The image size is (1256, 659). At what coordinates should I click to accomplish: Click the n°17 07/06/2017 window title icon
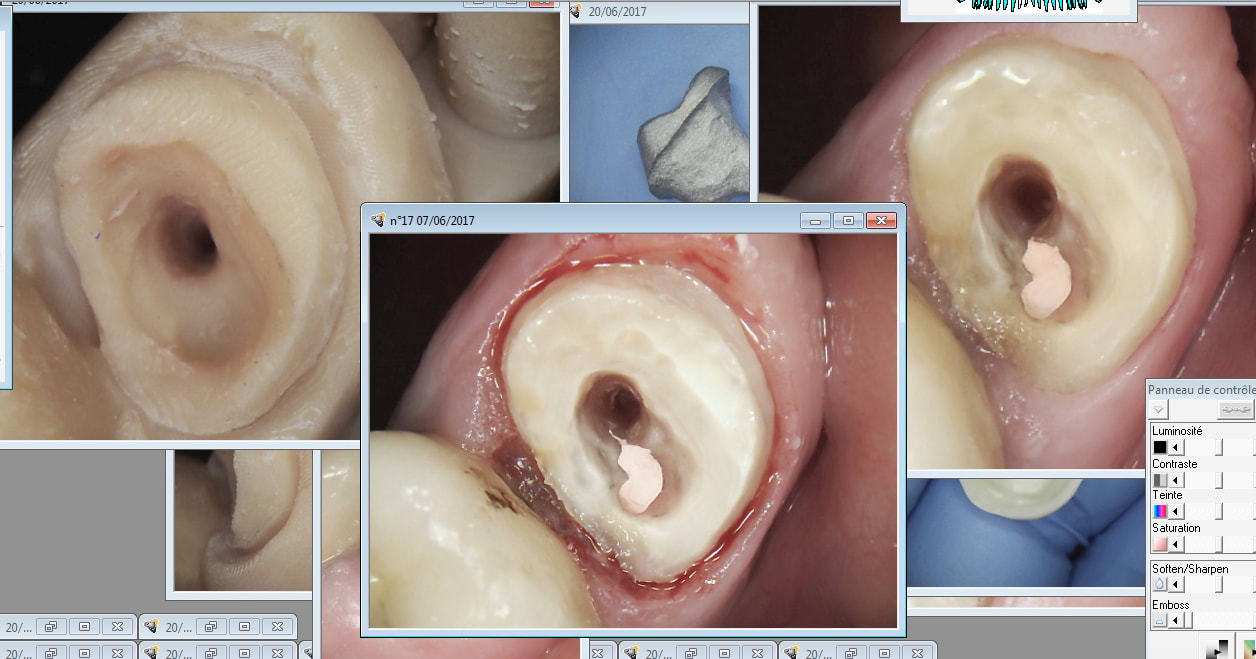tap(378, 220)
